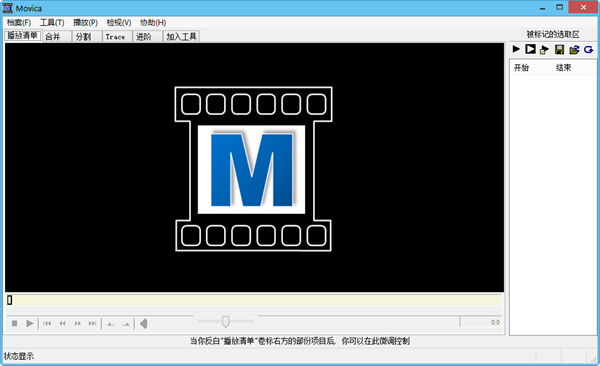Click the 开始 column header
Image resolution: width=600 pixels, height=366 pixels.
click(x=531, y=68)
